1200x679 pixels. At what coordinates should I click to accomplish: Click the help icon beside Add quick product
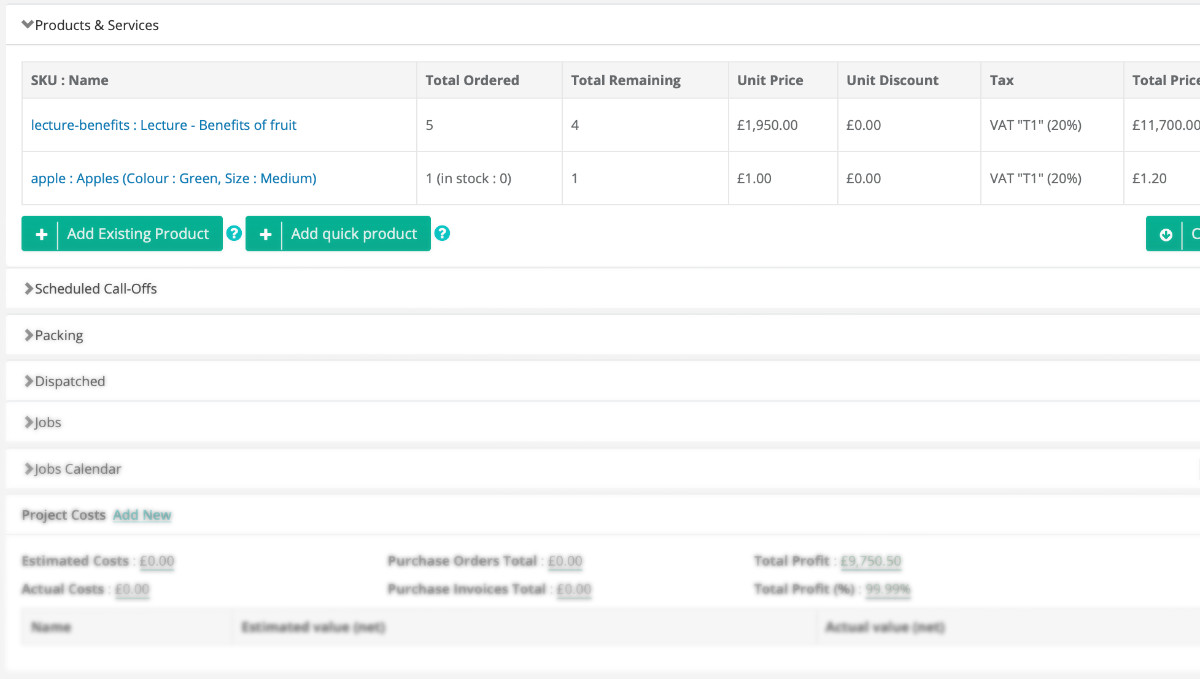[442, 234]
